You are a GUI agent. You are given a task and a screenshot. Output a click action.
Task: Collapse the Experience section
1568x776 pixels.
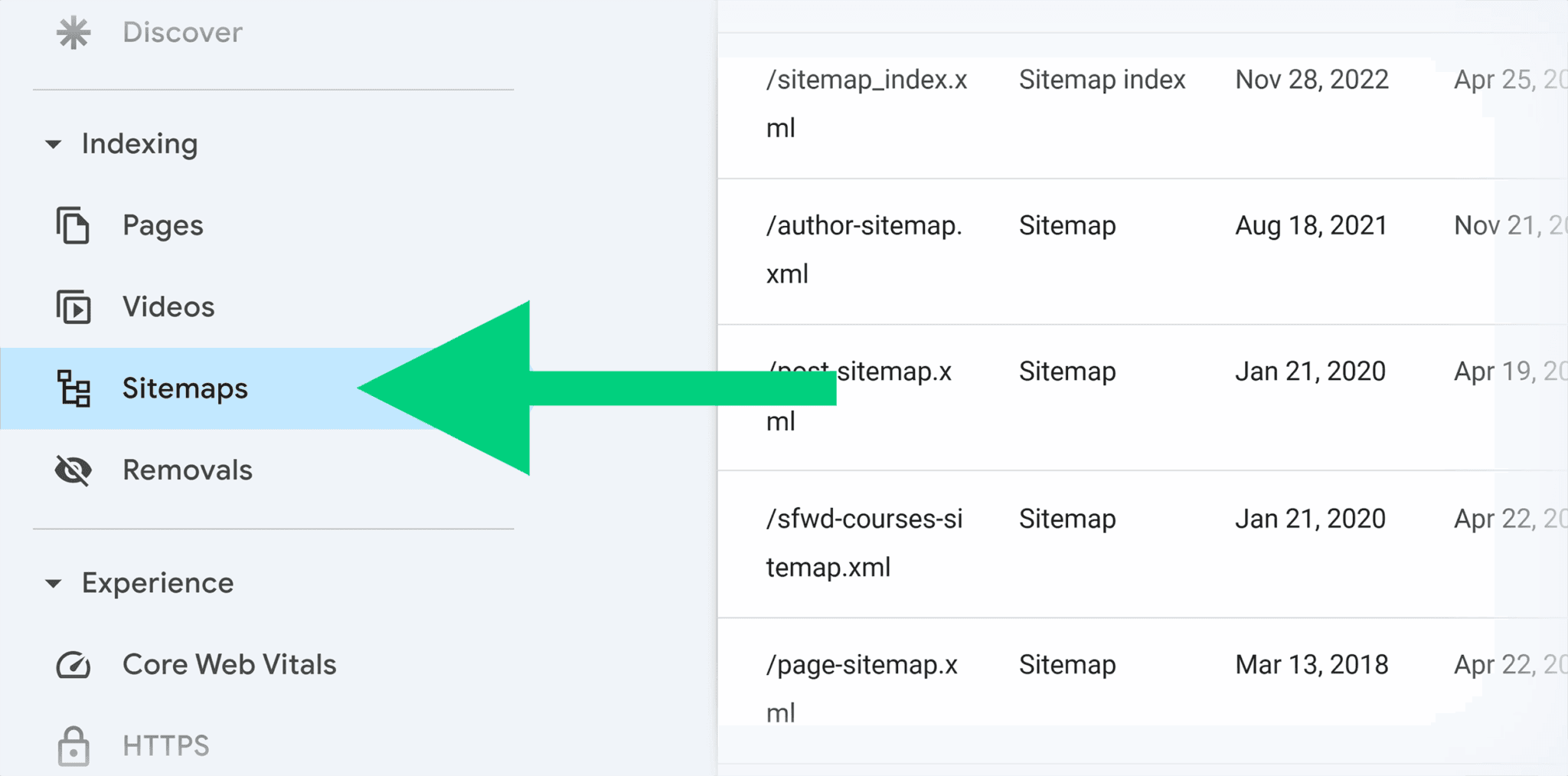coord(53,582)
